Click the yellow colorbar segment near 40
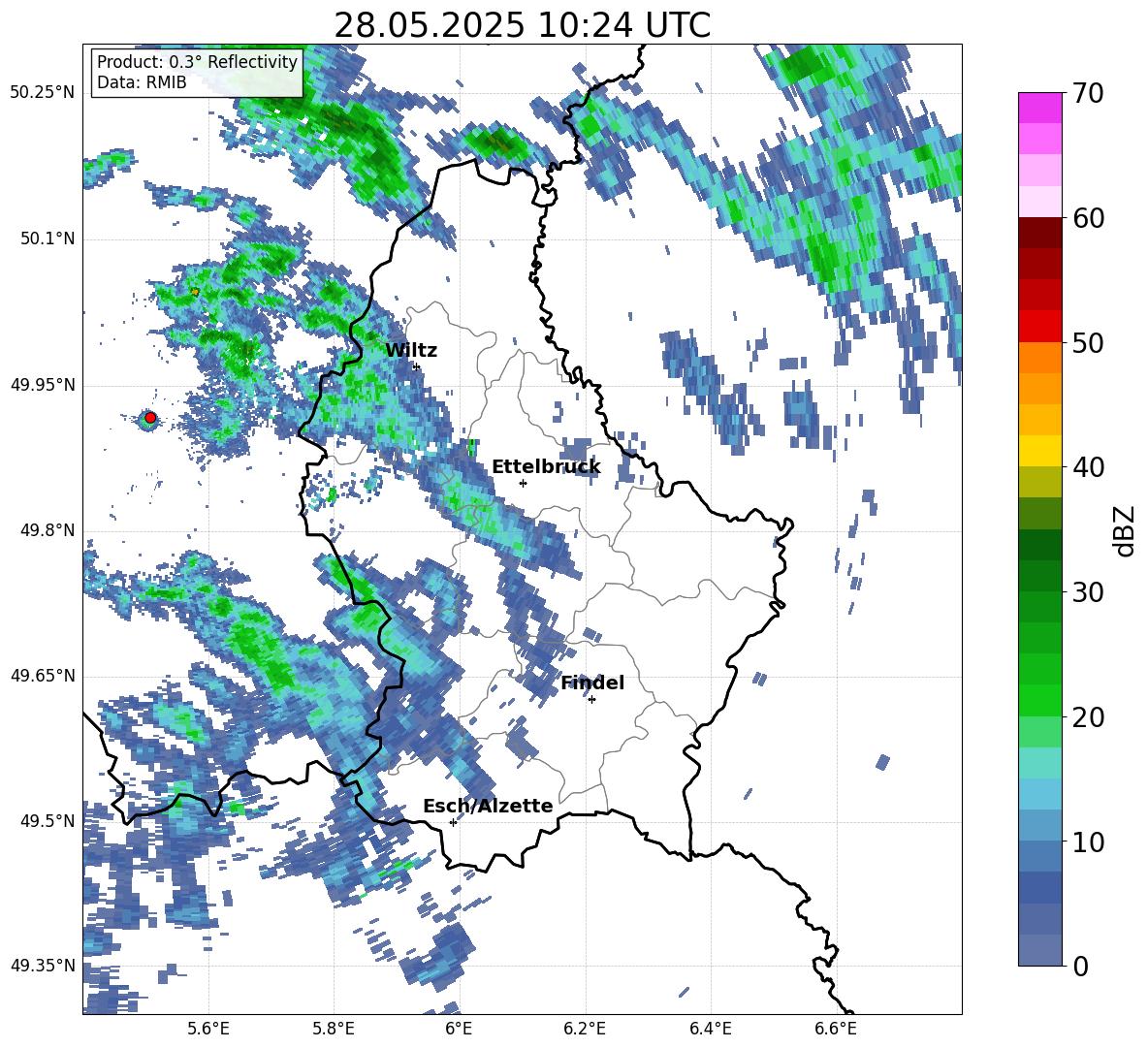Screen dimensions: 1148x1048 [x=1040, y=452]
